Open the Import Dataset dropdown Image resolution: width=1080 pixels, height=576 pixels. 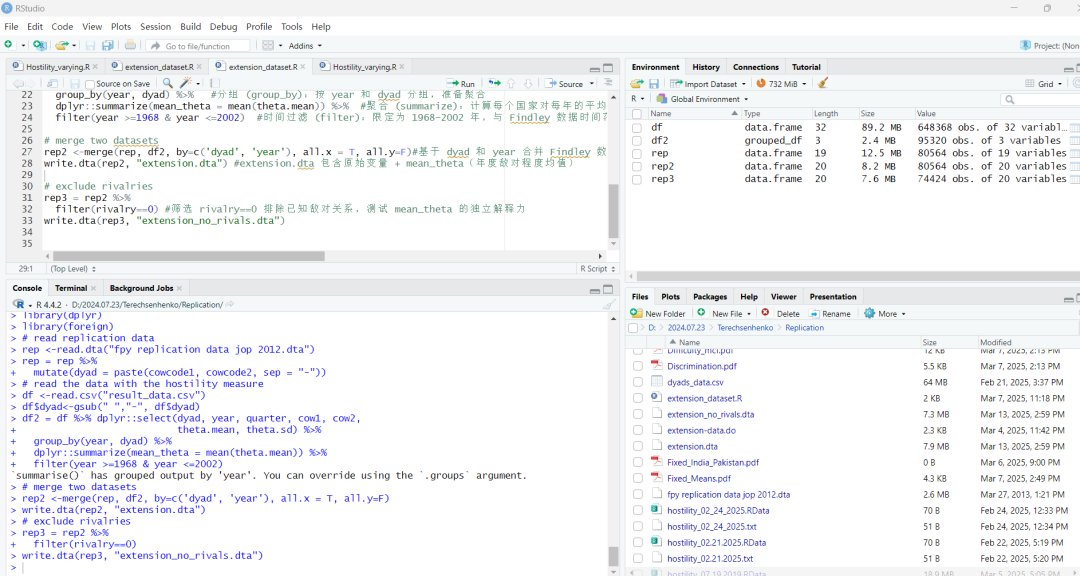click(x=709, y=83)
